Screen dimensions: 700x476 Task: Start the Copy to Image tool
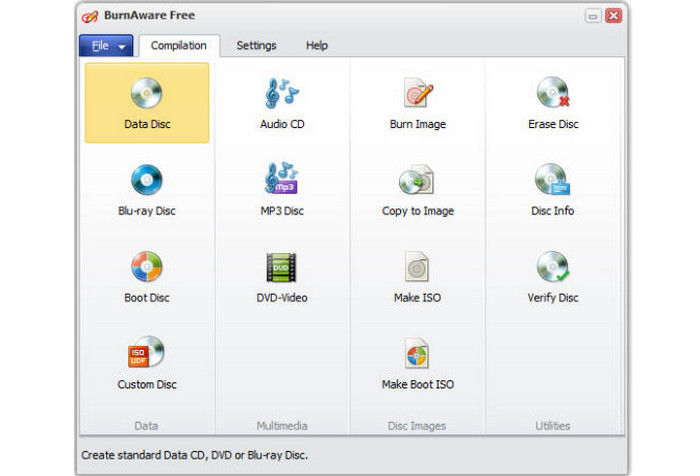418,191
